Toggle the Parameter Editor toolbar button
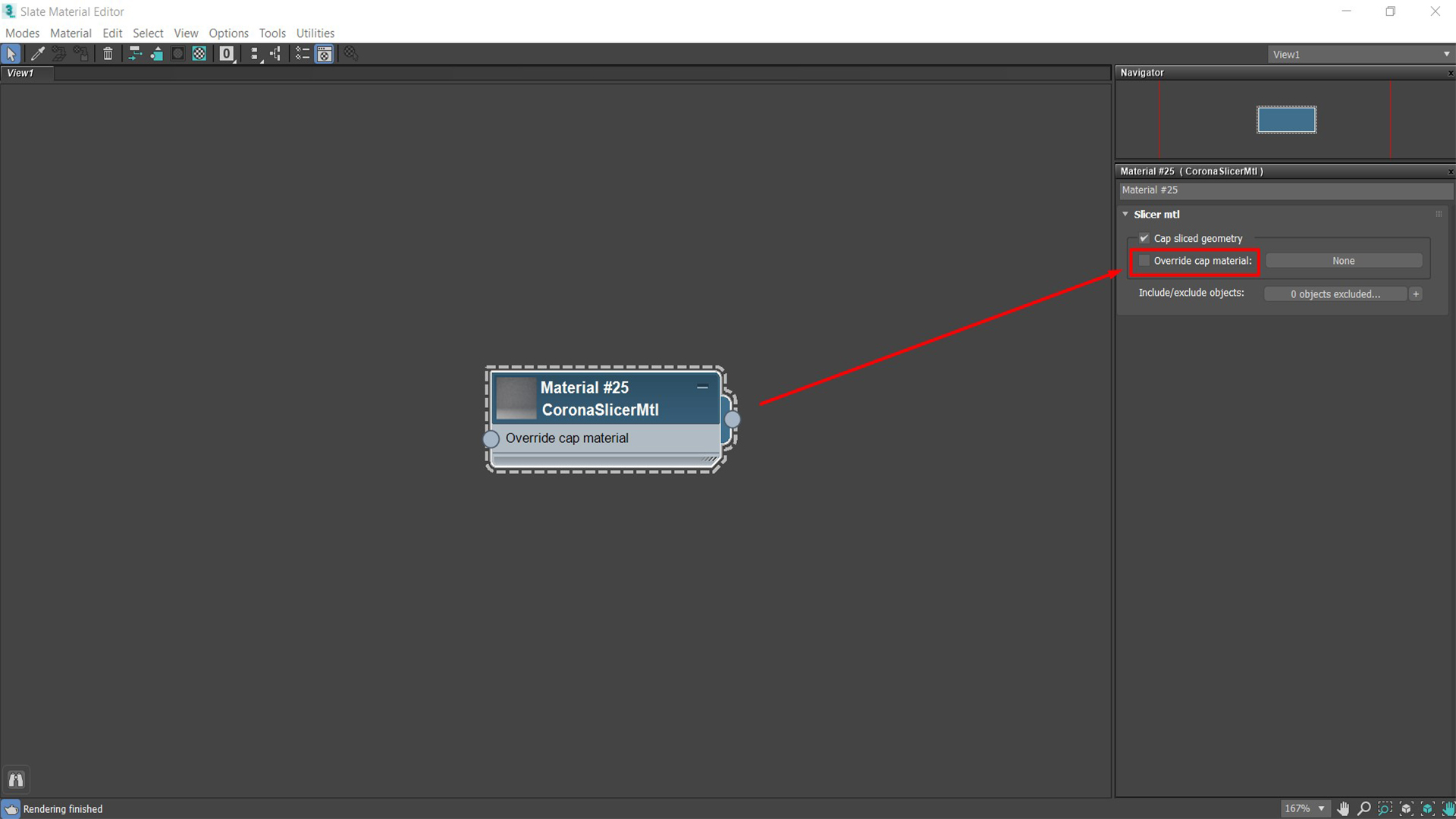The height and width of the screenshot is (819, 1456). 325,54
